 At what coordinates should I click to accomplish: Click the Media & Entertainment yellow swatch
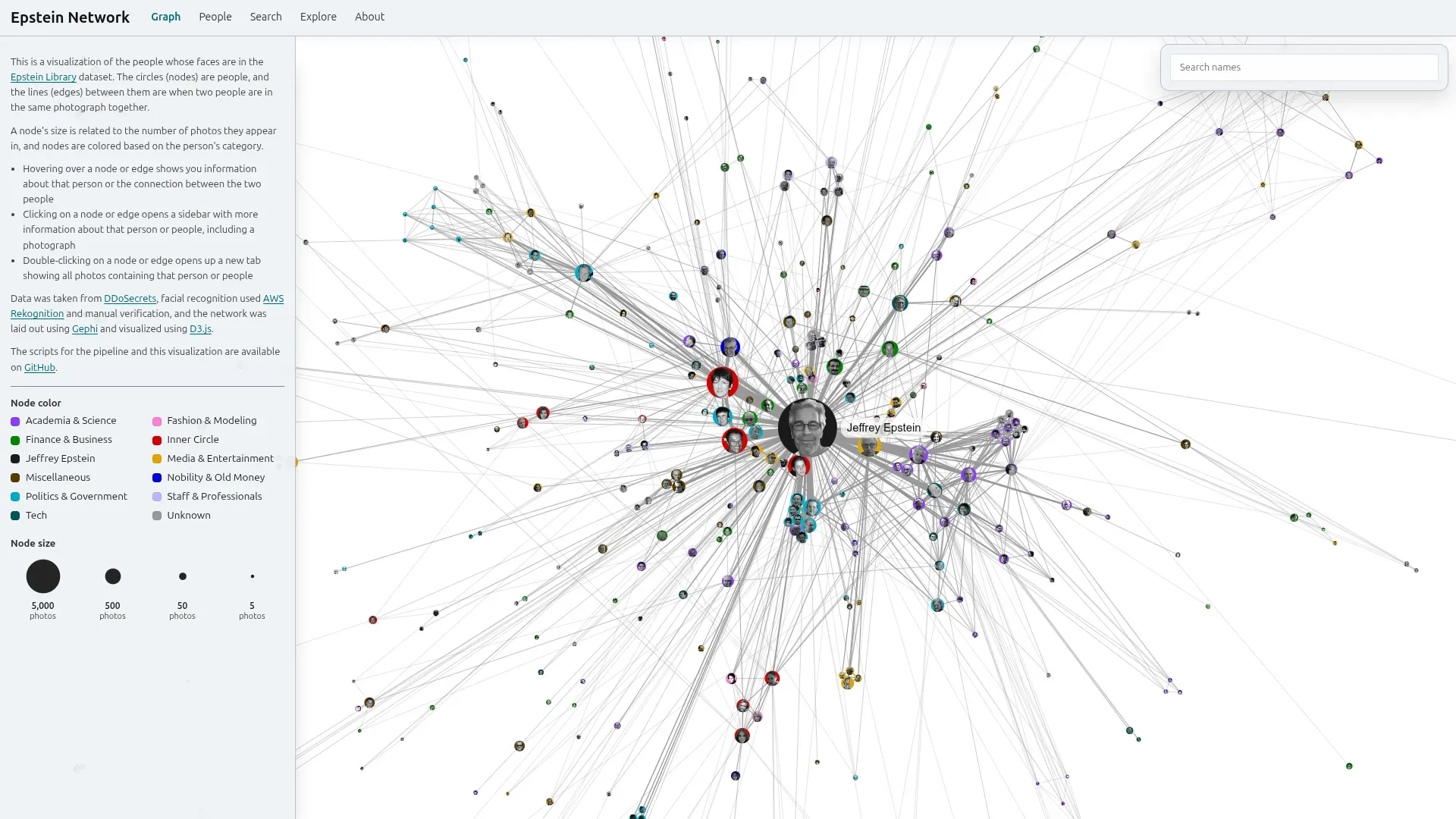(157, 459)
